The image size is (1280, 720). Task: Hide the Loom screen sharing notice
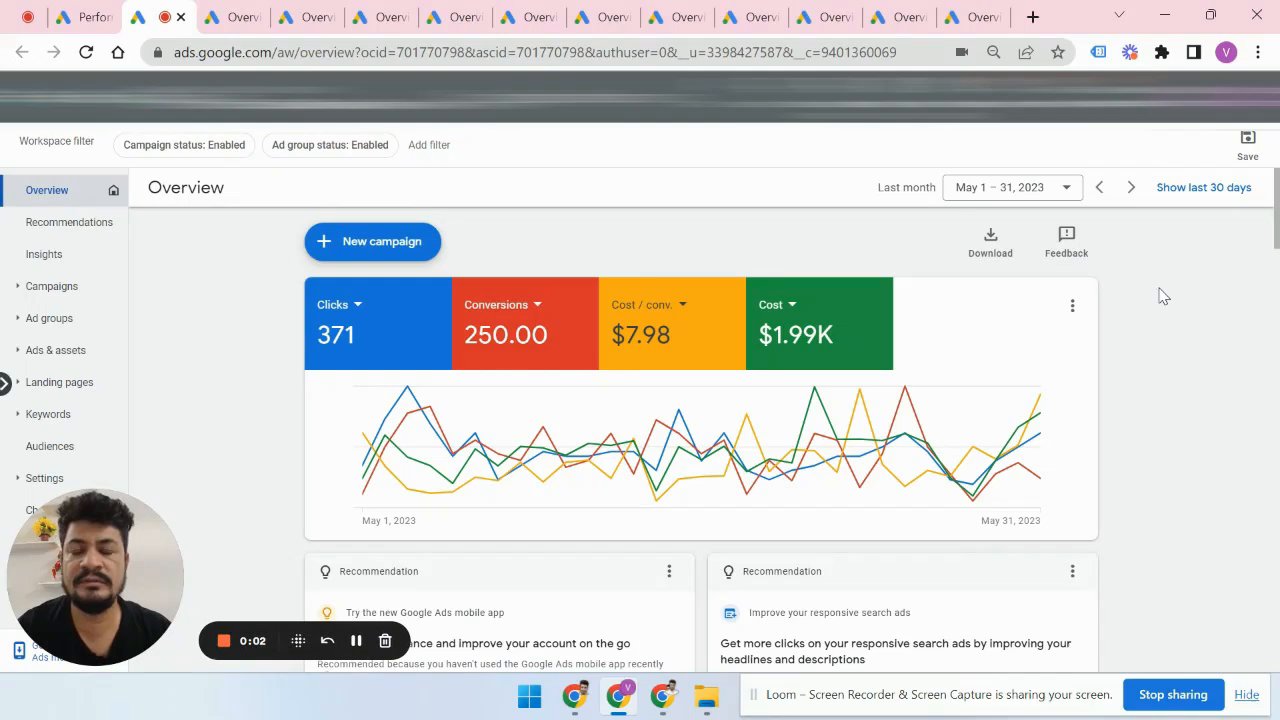pos(1246,695)
